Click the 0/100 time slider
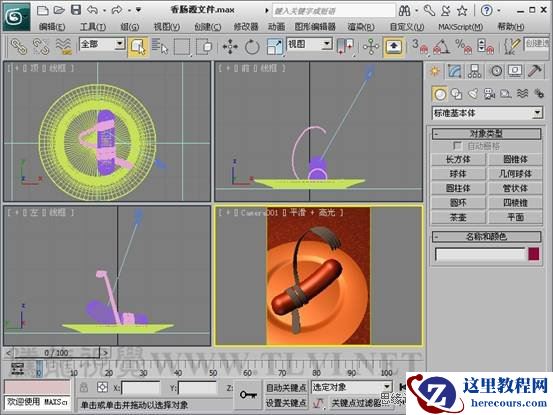The width and height of the screenshot is (553, 415). coord(57,352)
